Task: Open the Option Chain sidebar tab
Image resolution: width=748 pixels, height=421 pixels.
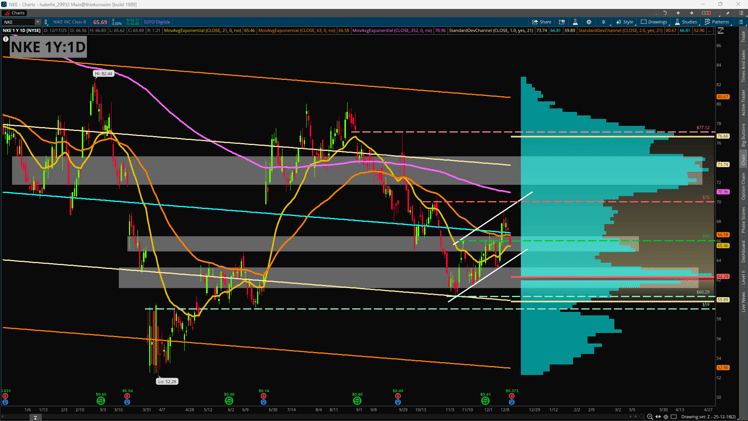Action: tap(743, 186)
